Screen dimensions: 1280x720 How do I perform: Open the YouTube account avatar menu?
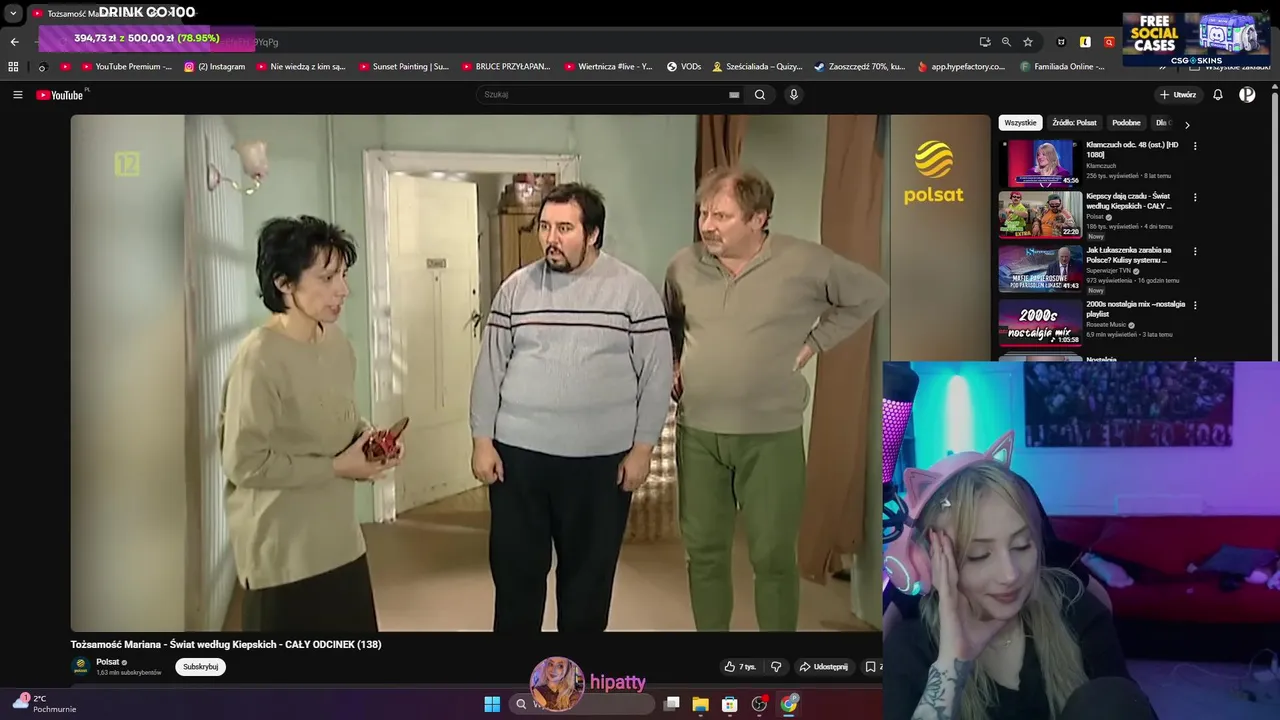tap(1247, 95)
